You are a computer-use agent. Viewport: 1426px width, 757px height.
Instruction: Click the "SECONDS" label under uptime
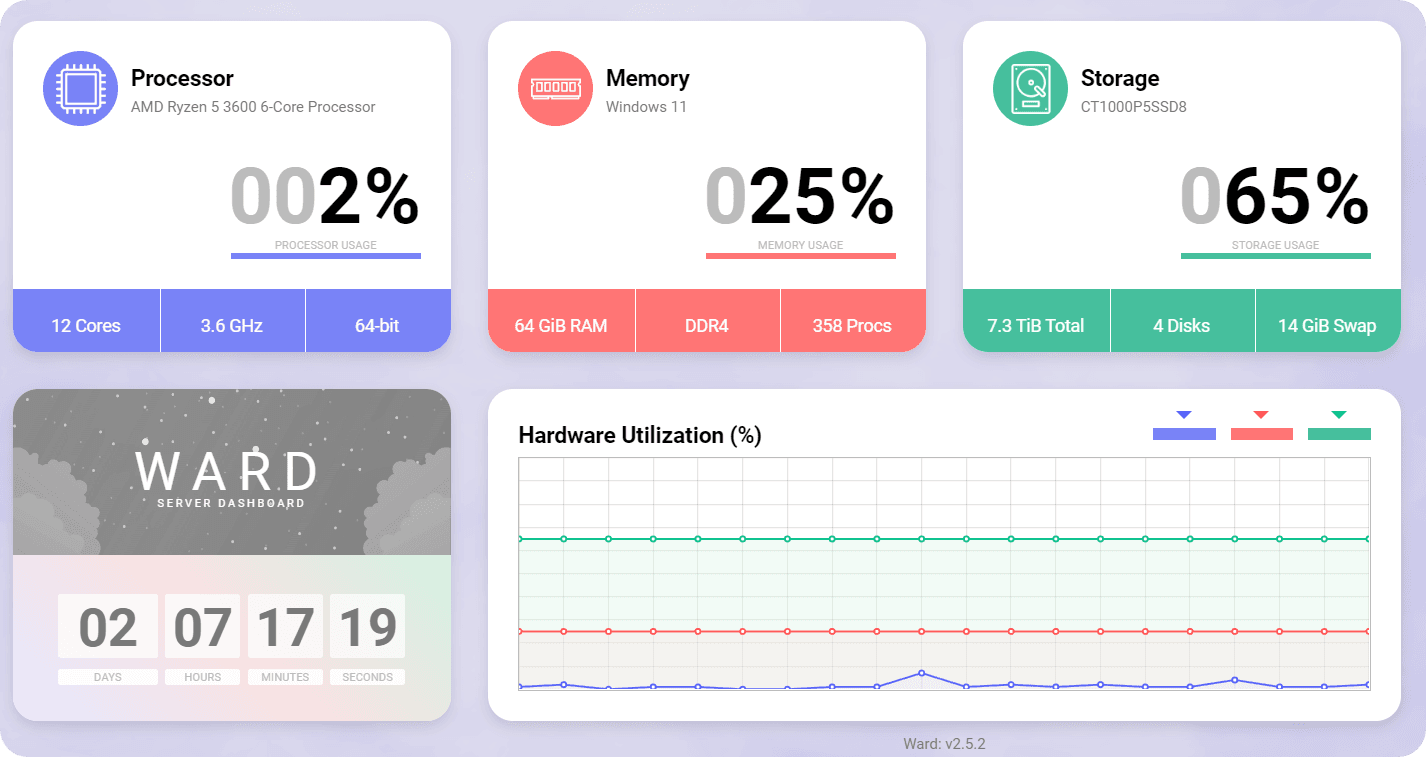pyautogui.click(x=368, y=677)
